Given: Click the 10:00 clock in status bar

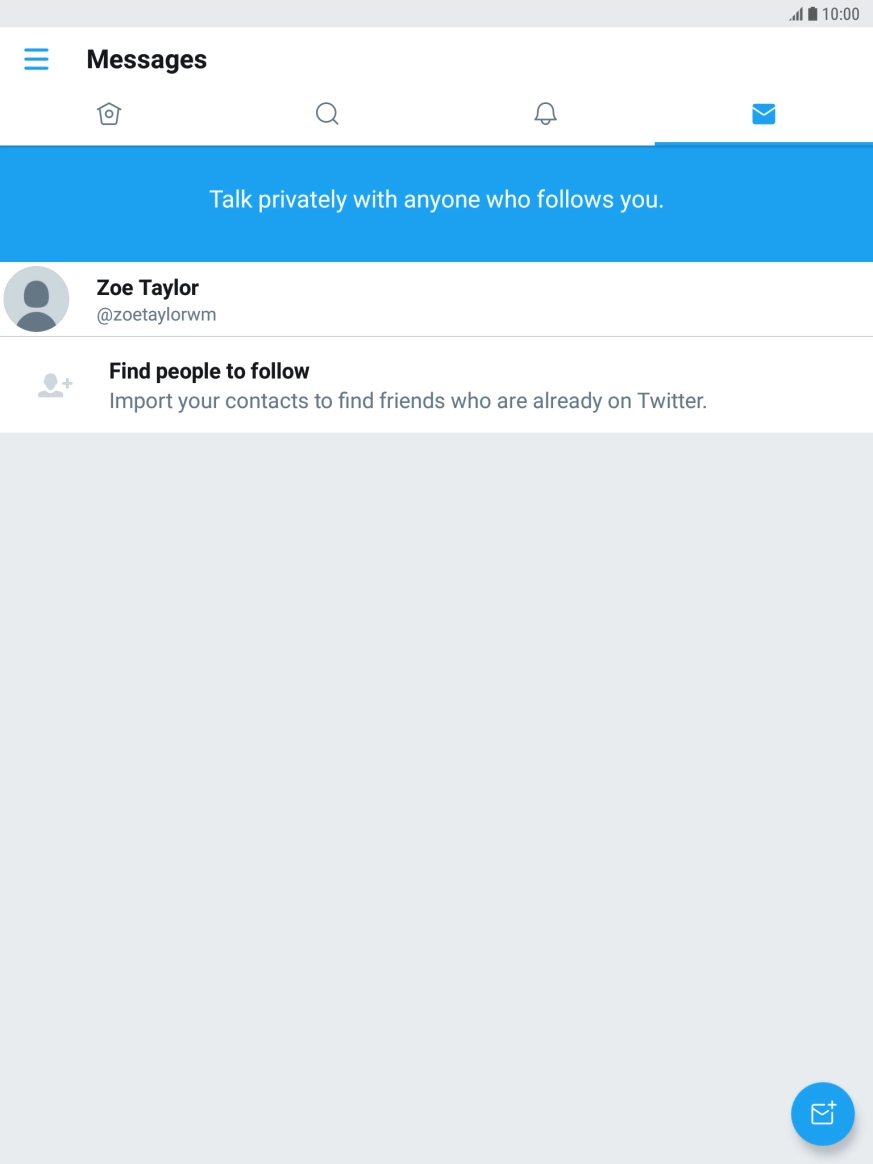Looking at the screenshot, I should click(840, 14).
